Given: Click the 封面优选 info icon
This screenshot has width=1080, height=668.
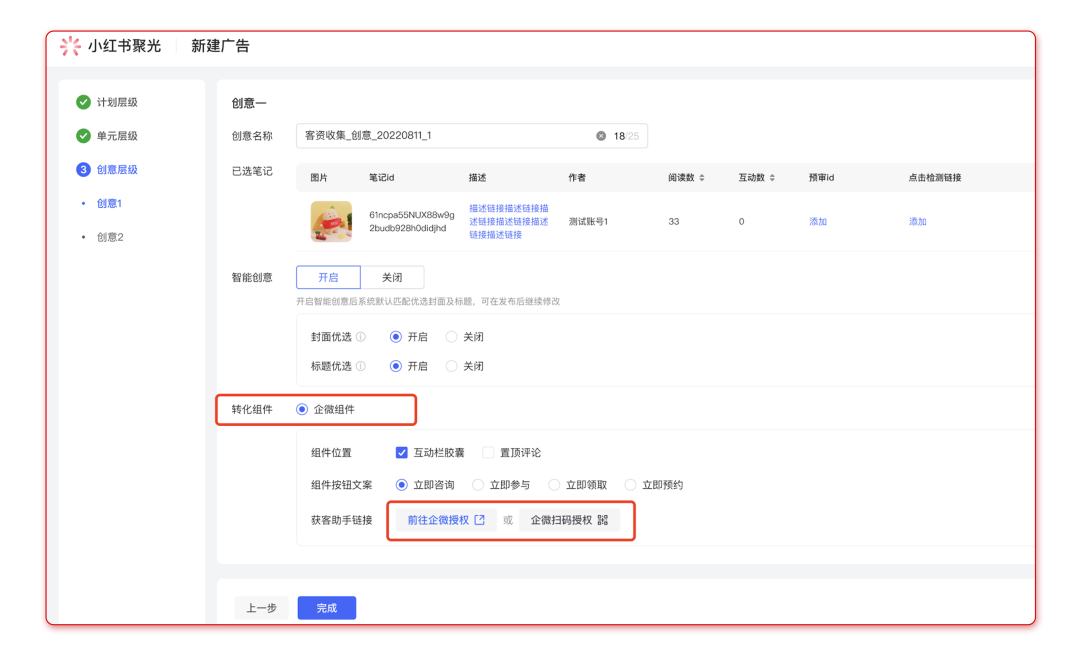Looking at the screenshot, I should 361,337.
